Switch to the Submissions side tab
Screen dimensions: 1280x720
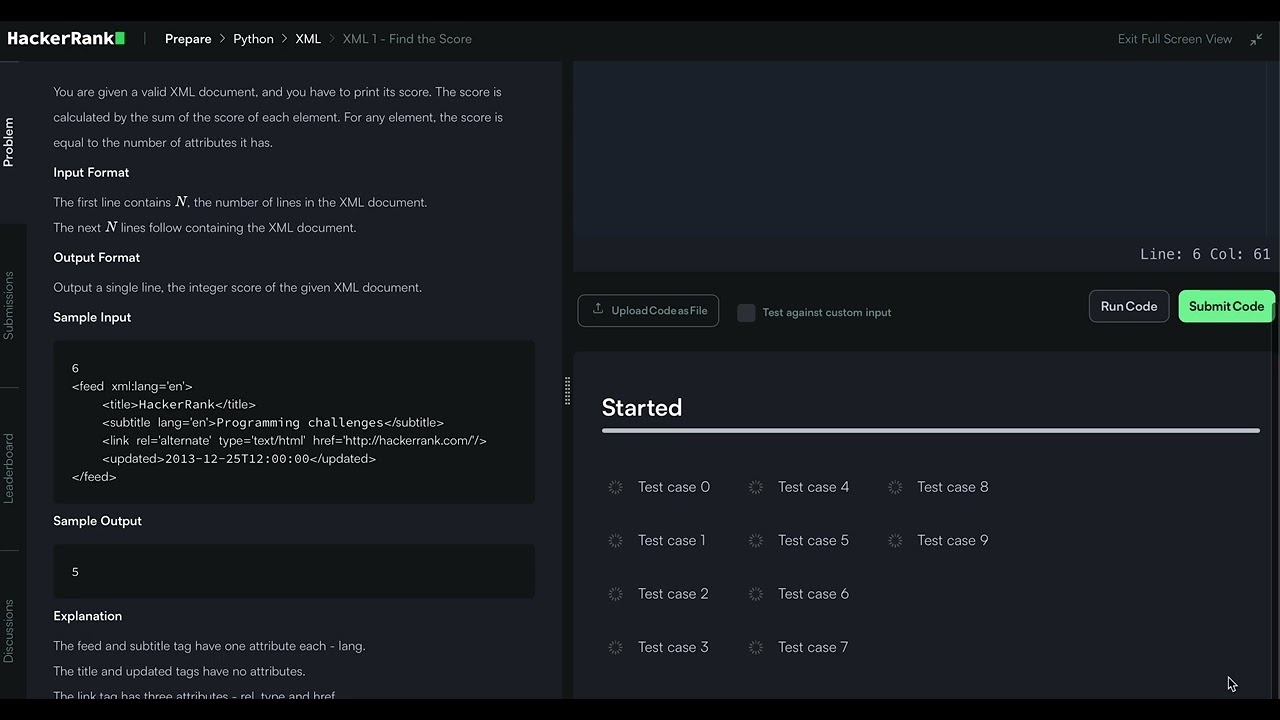pos(9,305)
